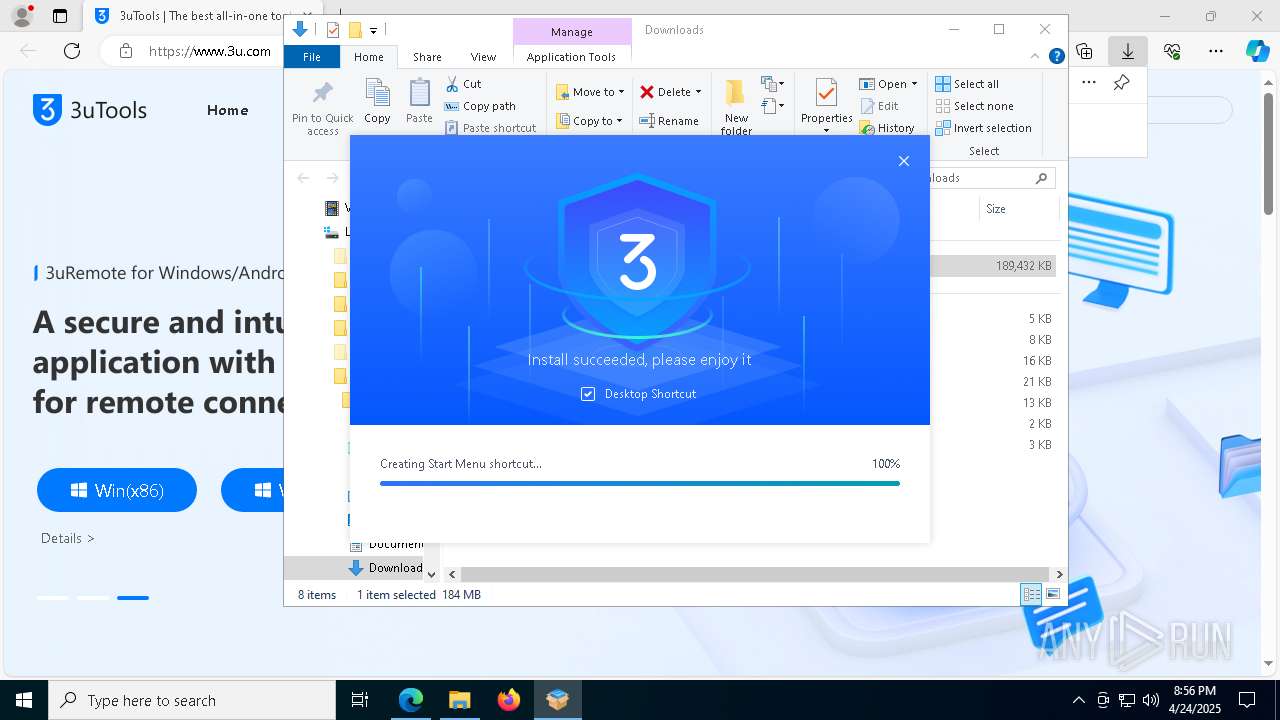Switch to the Home ribbon tab
The width and height of the screenshot is (1280, 720).
[x=368, y=57]
